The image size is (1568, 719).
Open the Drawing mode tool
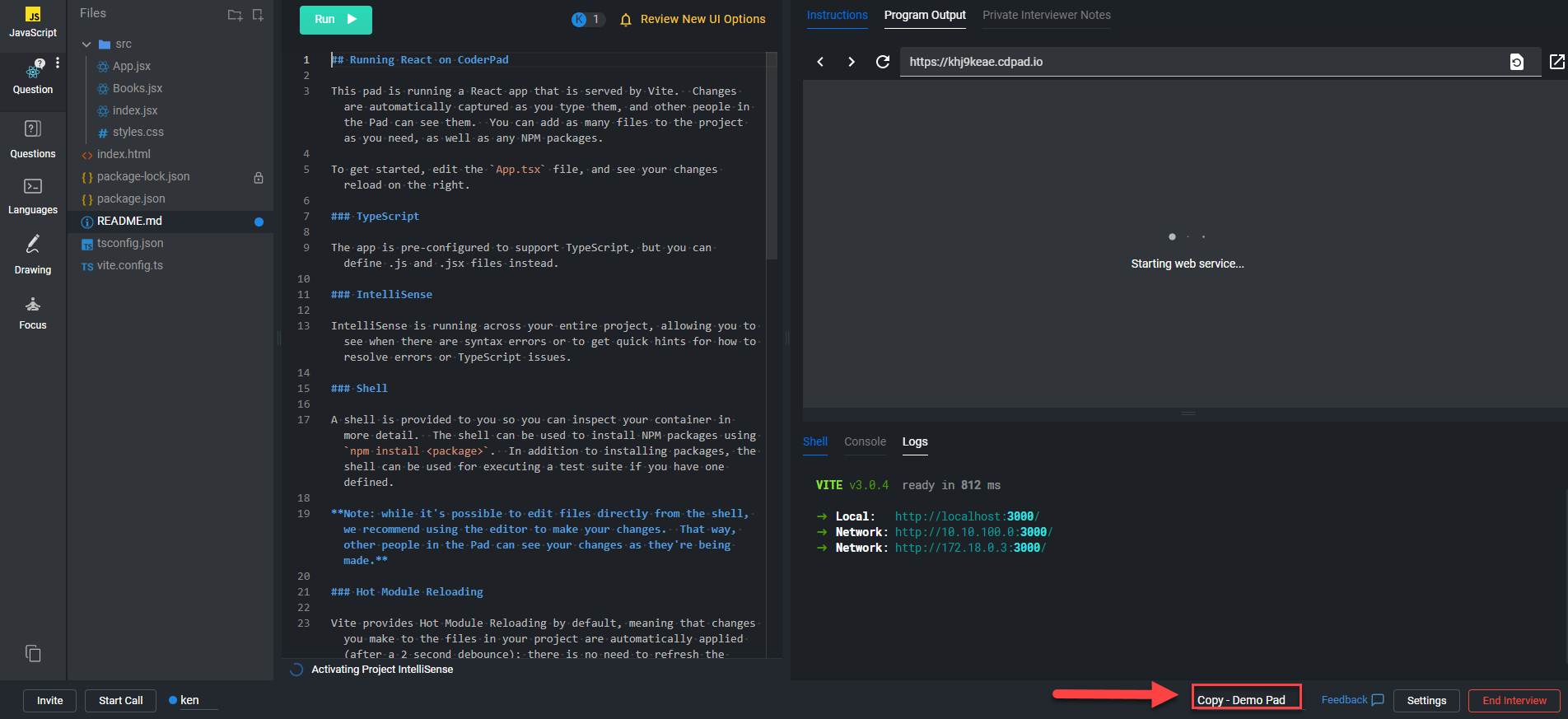point(32,254)
